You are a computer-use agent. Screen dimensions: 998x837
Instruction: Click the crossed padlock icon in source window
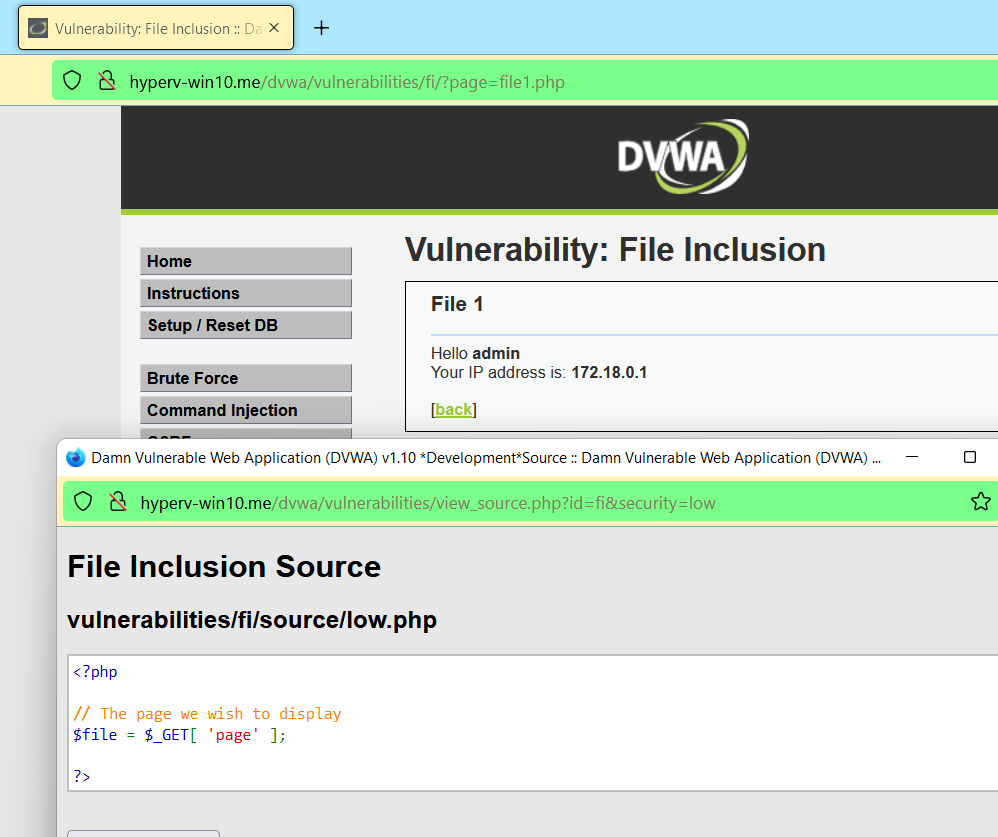pyautogui.click(x=118, y=502)
